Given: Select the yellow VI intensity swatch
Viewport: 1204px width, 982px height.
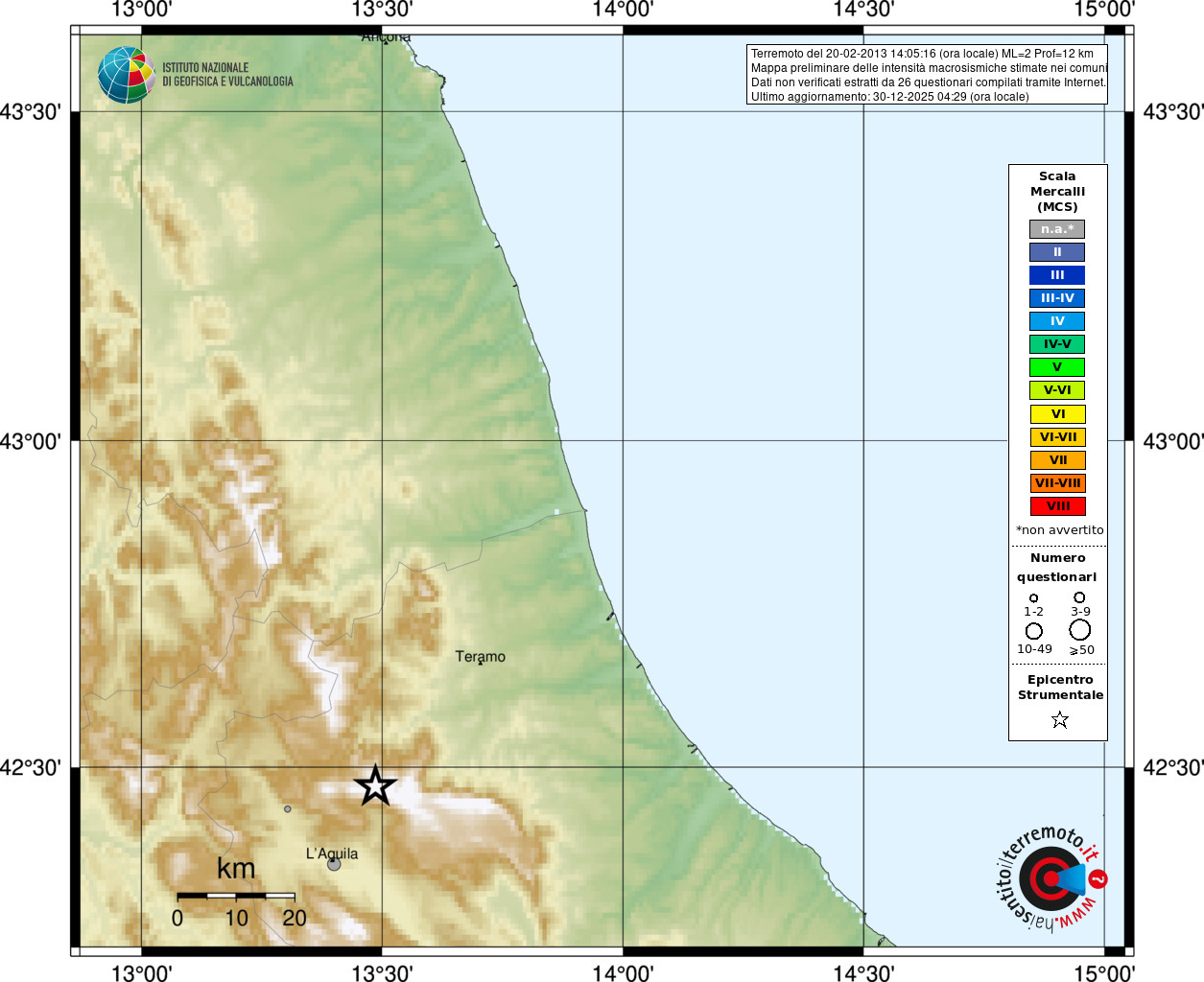Looking at the screenshot, I should tap(1057, 414).
